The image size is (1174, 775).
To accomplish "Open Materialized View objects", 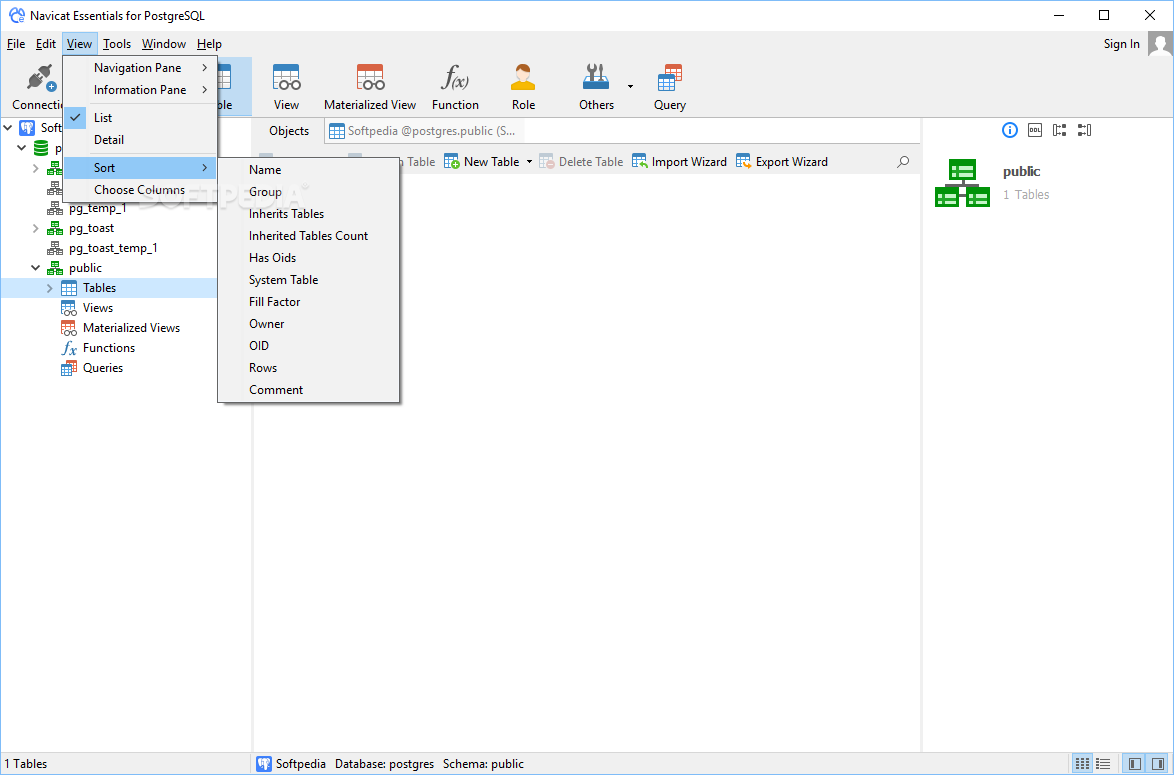I will [x=370, y=87].
